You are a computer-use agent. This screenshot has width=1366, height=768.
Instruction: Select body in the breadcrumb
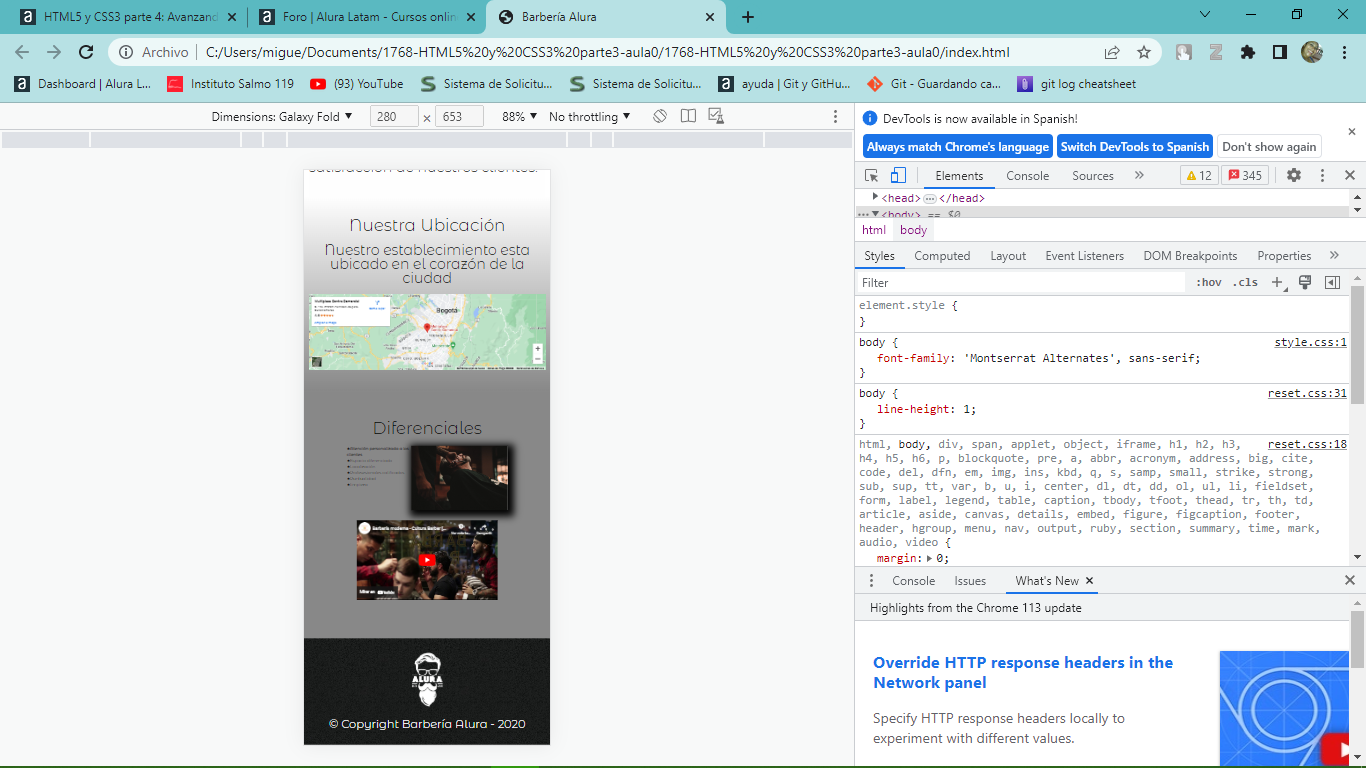[914, 230]
